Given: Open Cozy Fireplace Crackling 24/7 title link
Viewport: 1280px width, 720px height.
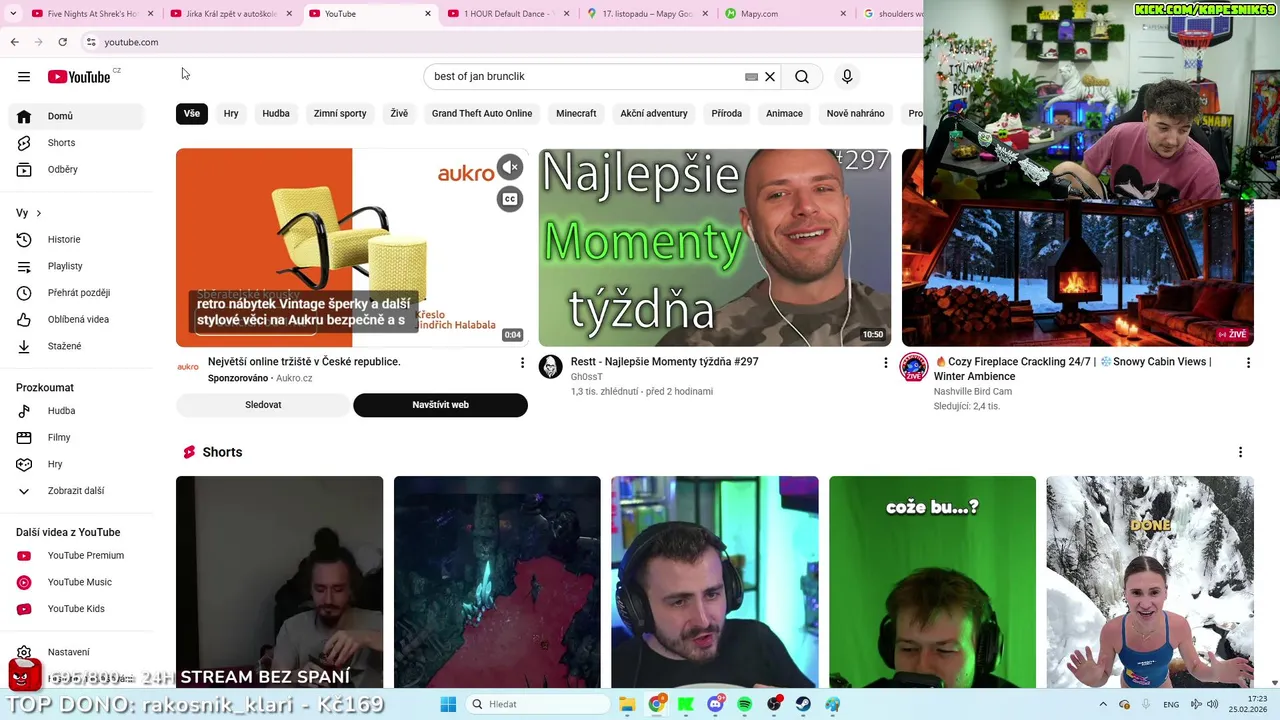Looking at the screenshot, I should (x=1073, y=369).
